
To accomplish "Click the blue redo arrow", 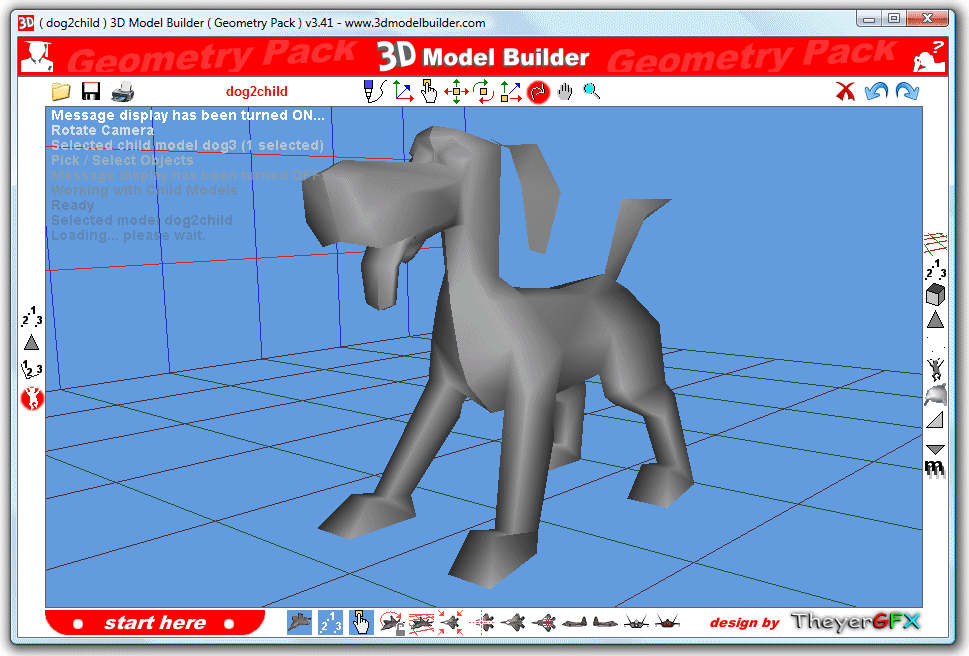I will coord(907,92).
